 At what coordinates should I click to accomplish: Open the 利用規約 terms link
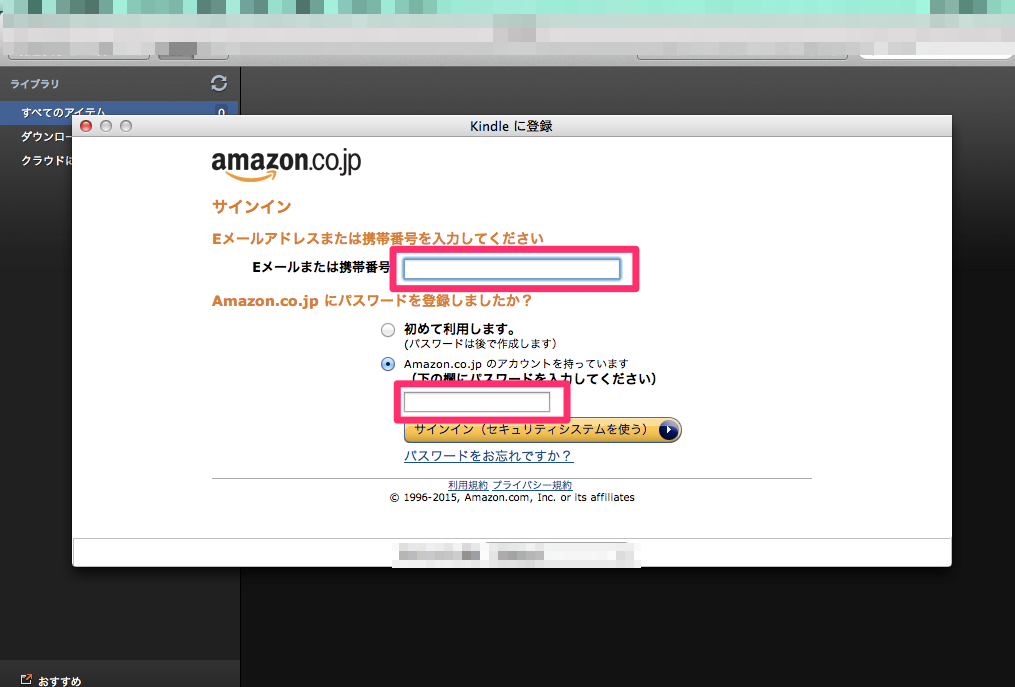(x=468, y=484)
